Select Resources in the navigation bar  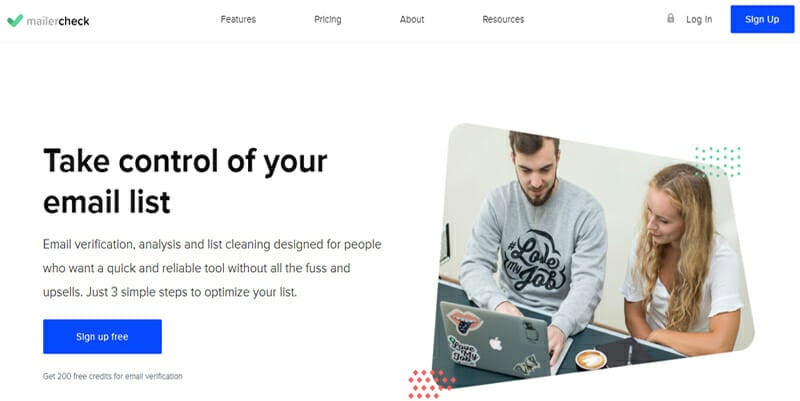pyautogui.click(x=503, y=19)
